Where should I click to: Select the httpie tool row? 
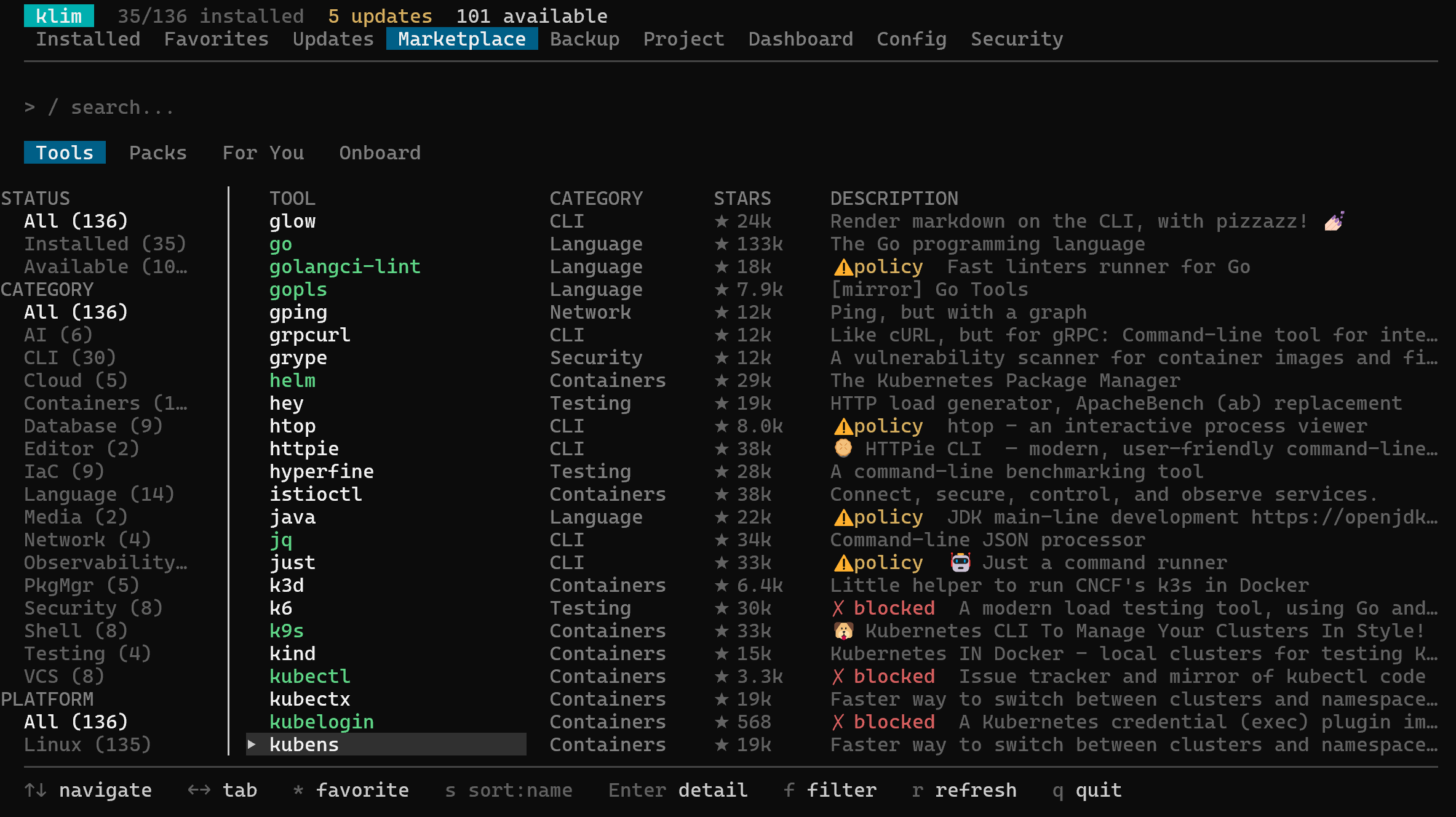coord(842,448)
